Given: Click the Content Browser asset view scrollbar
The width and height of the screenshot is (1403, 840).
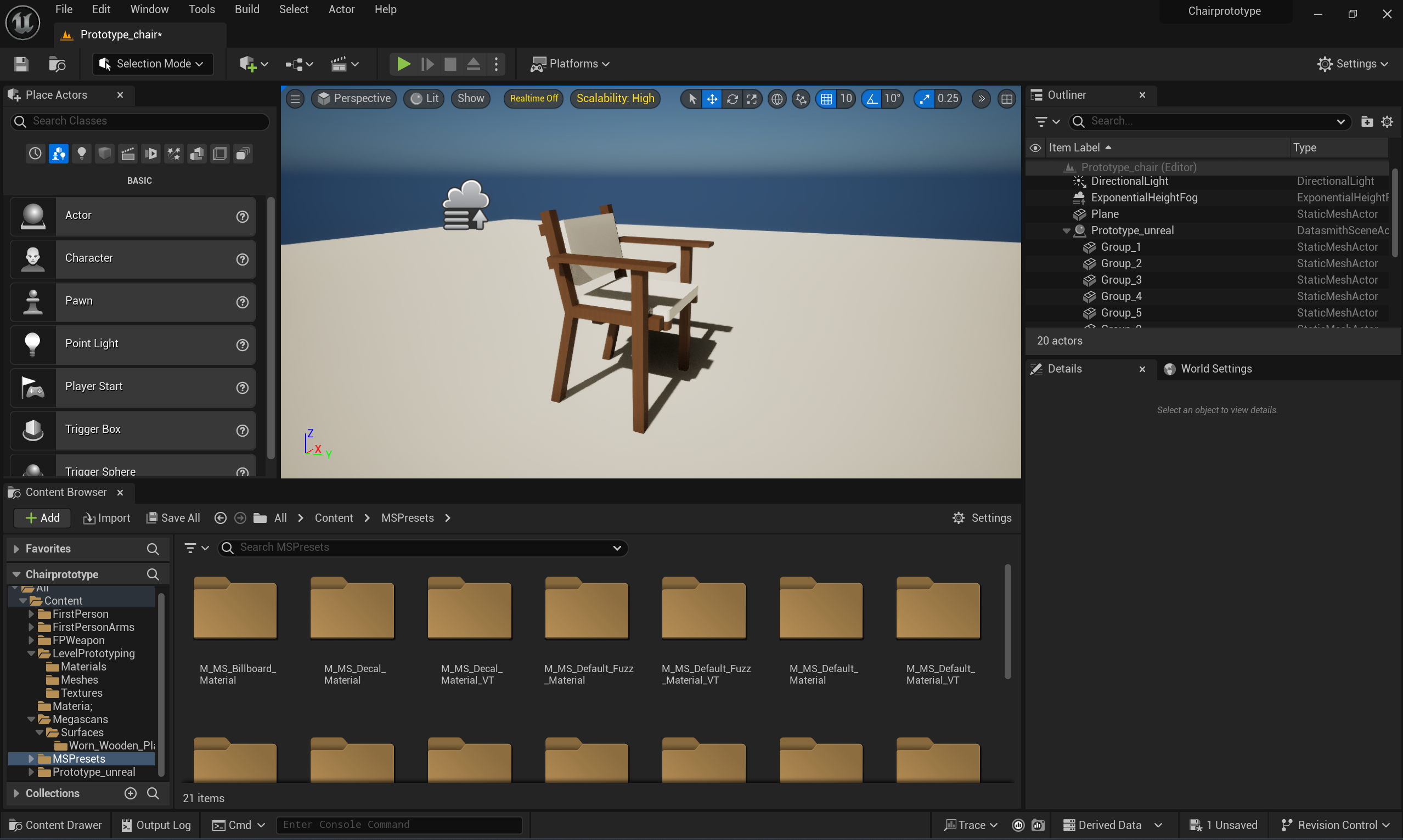Looking at the screenshot, I should tap(1007, 622).
